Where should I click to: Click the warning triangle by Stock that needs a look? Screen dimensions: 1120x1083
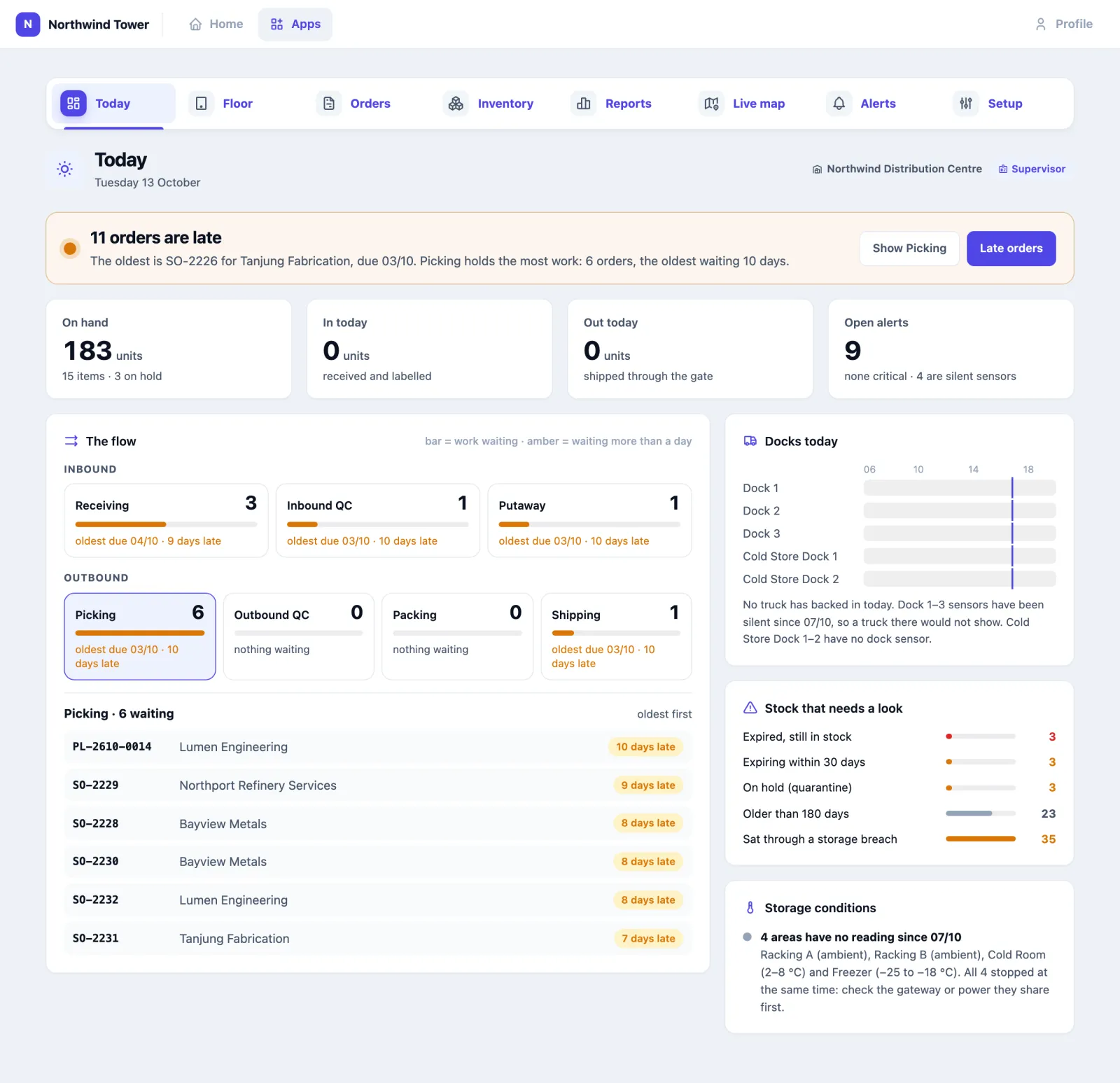tap(750, 708)
